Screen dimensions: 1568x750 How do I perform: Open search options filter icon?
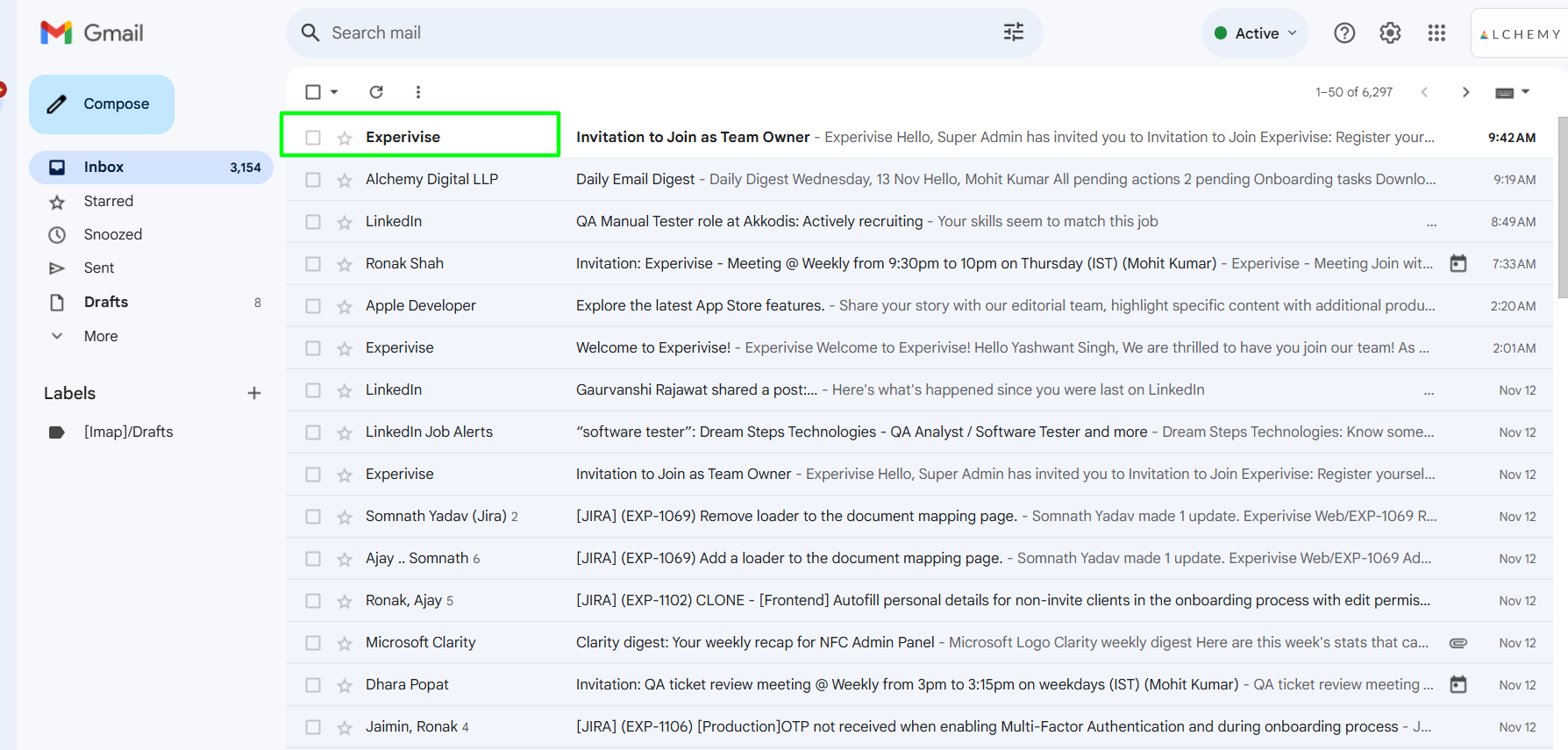point(1014,32)
